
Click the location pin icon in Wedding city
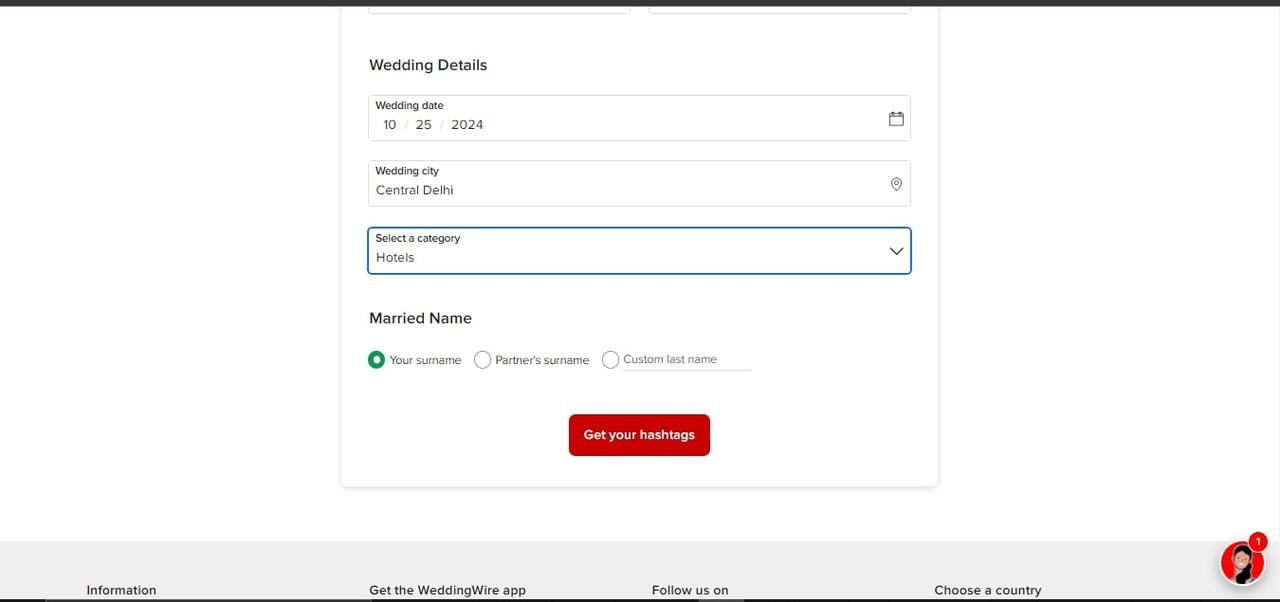[896, 184]
